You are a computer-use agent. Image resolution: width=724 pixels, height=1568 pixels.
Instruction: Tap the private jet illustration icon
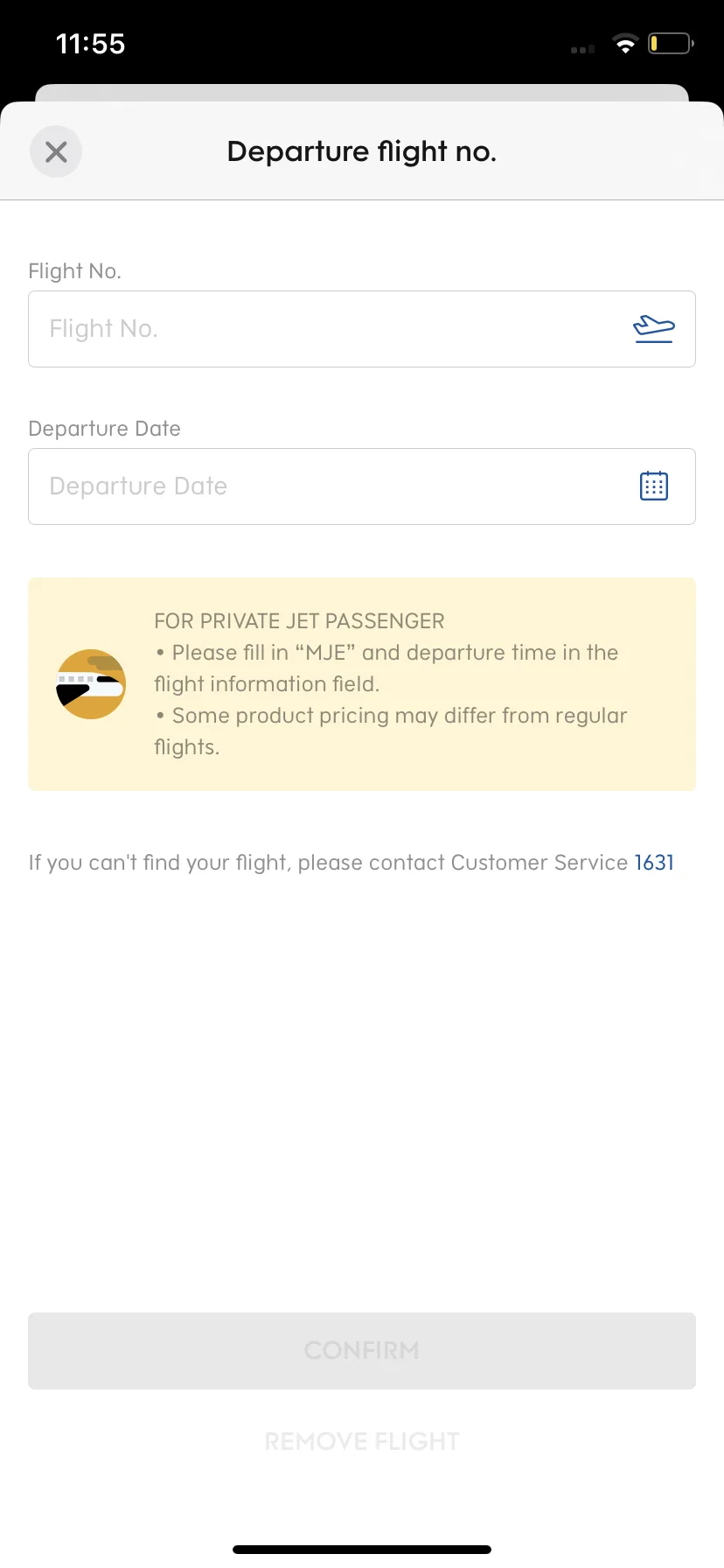point(91,684)
